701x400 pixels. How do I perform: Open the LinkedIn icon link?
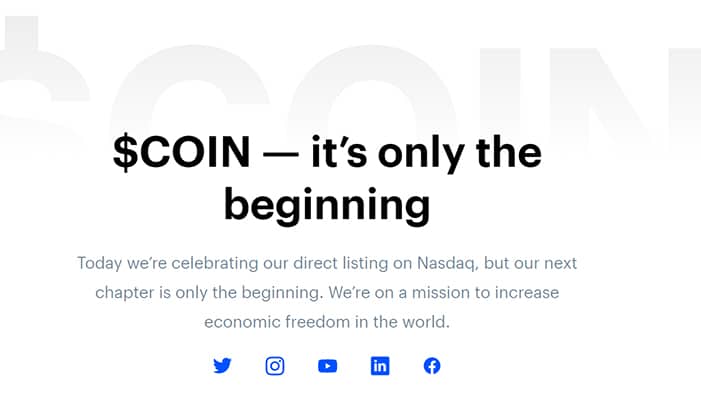tap(380, 366)
